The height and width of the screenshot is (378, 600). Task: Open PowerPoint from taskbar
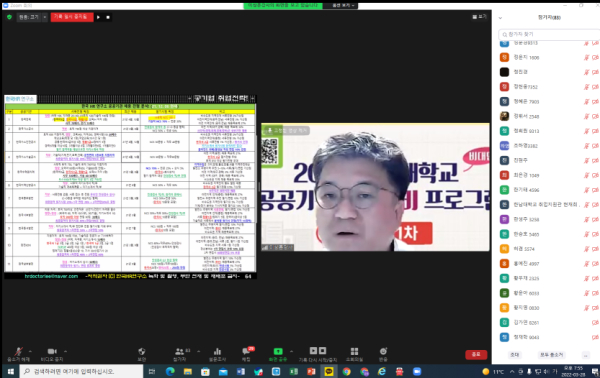coord(311,371)
